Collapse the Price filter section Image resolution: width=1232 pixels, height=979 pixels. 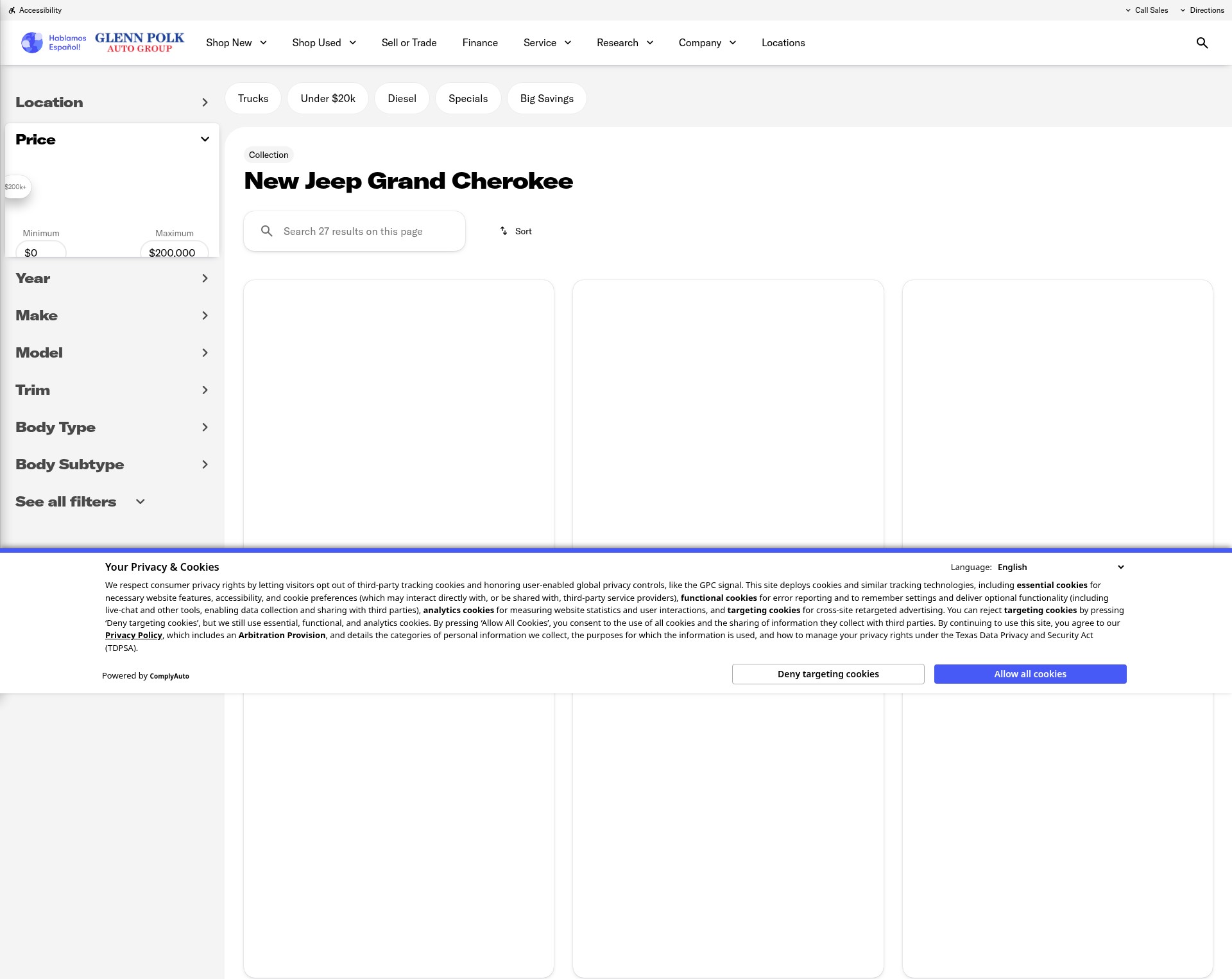tap(112, 139)
